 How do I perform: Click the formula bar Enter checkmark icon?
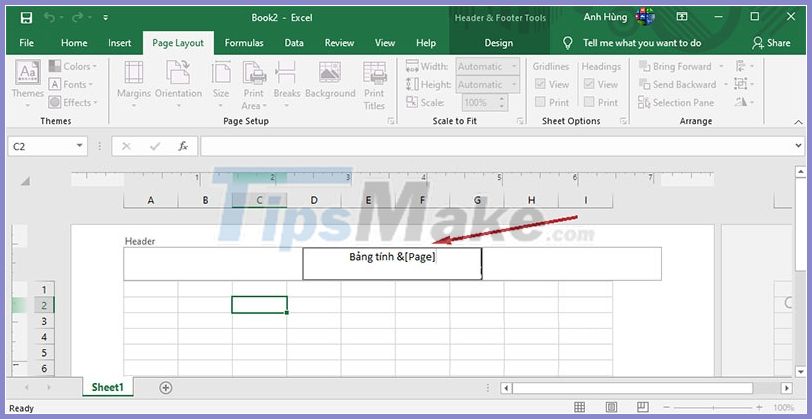pos(154,147)
